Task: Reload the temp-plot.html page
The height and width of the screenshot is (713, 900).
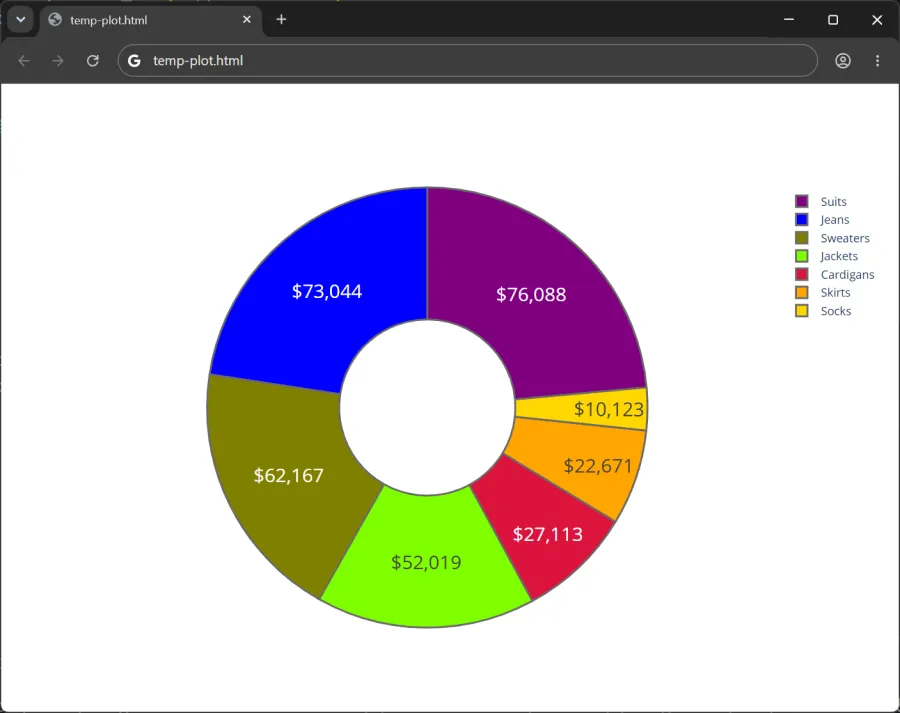Action: pos(92,61)
